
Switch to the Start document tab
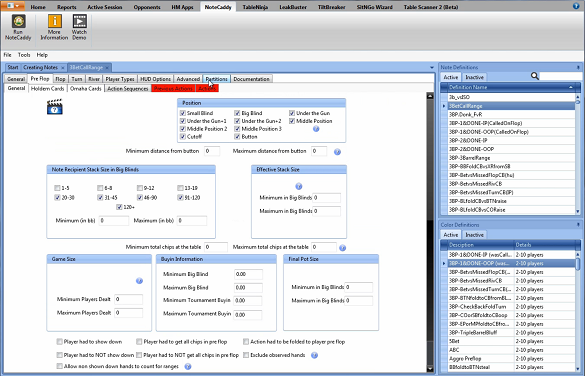point(13,68)
